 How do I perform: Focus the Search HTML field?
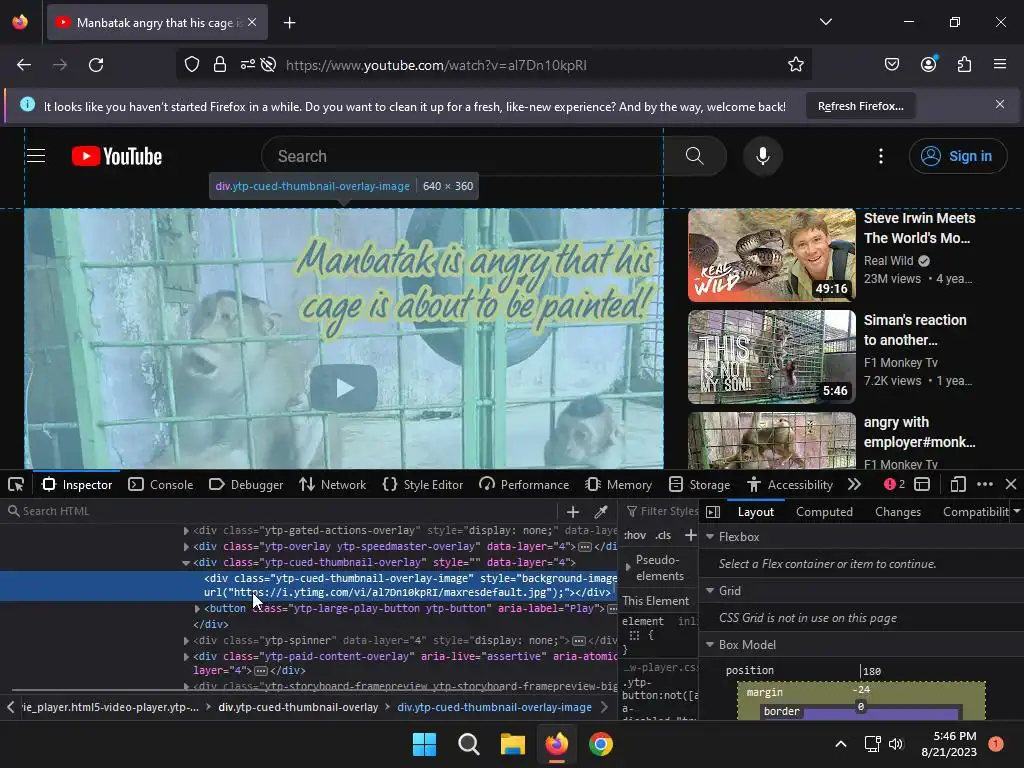pos(281,511)
